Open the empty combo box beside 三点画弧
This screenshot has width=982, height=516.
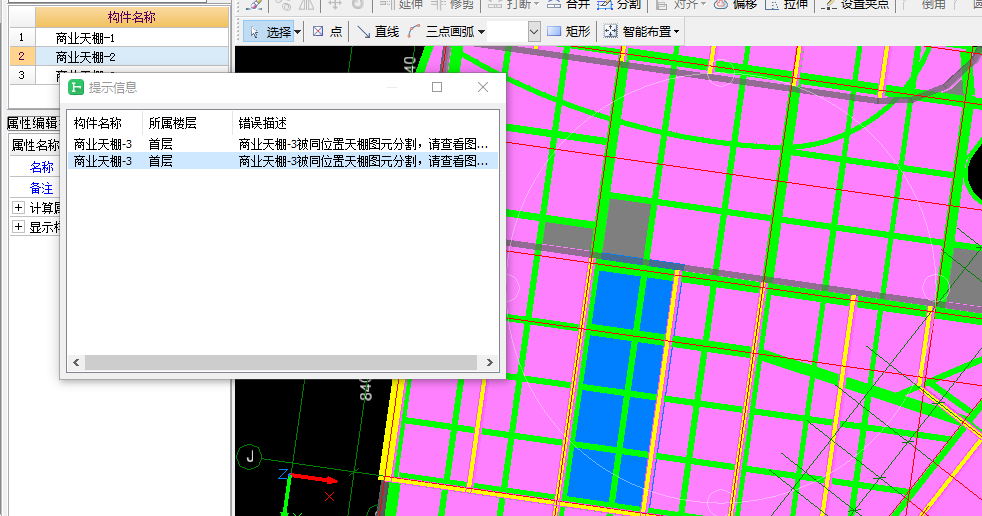(x=514, y=31)
